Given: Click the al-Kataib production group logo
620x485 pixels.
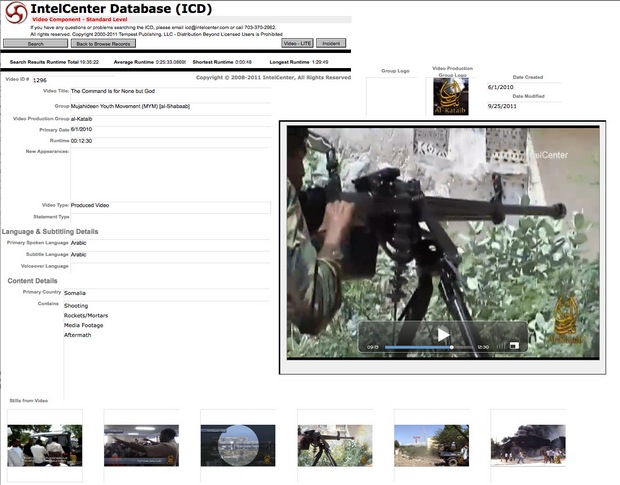Looking at the screenshot, I should tap(451, 97).
